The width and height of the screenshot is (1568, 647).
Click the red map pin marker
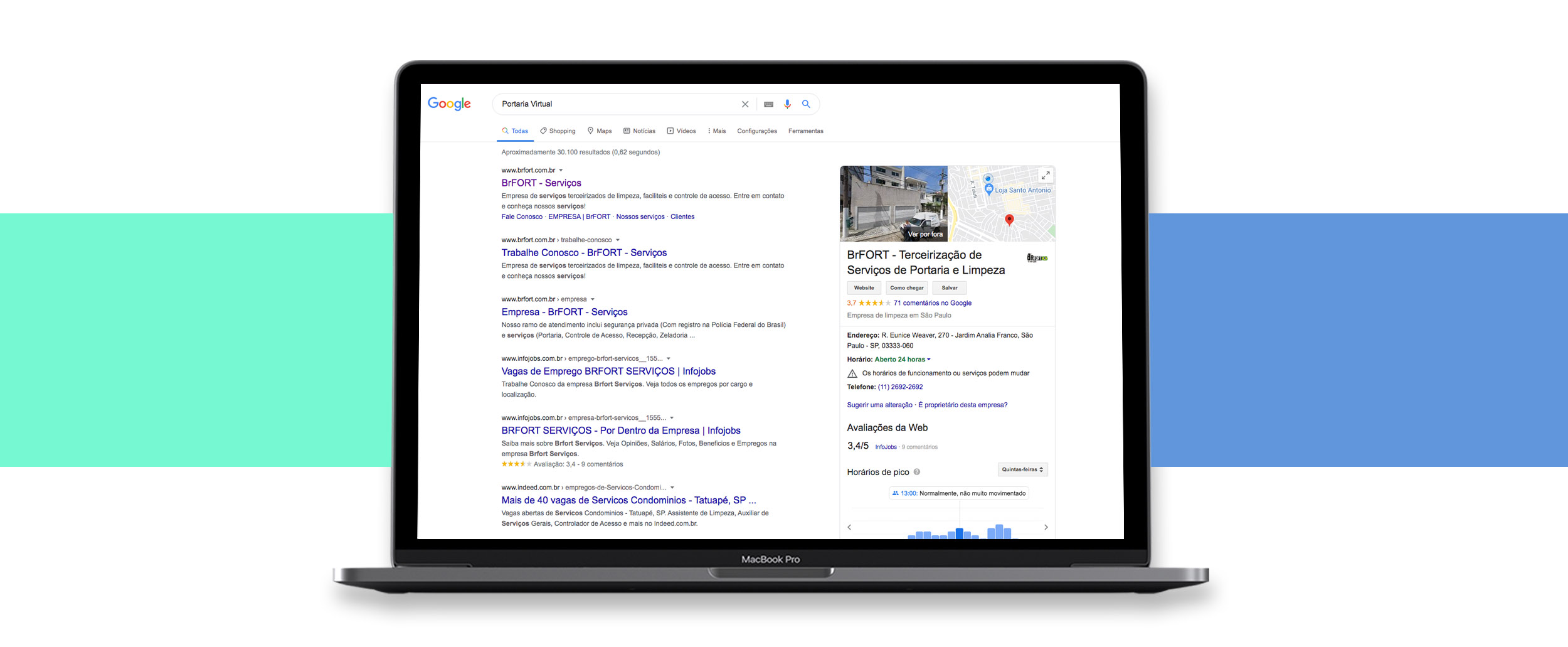pyautogui.click(x=1009, y=220)
